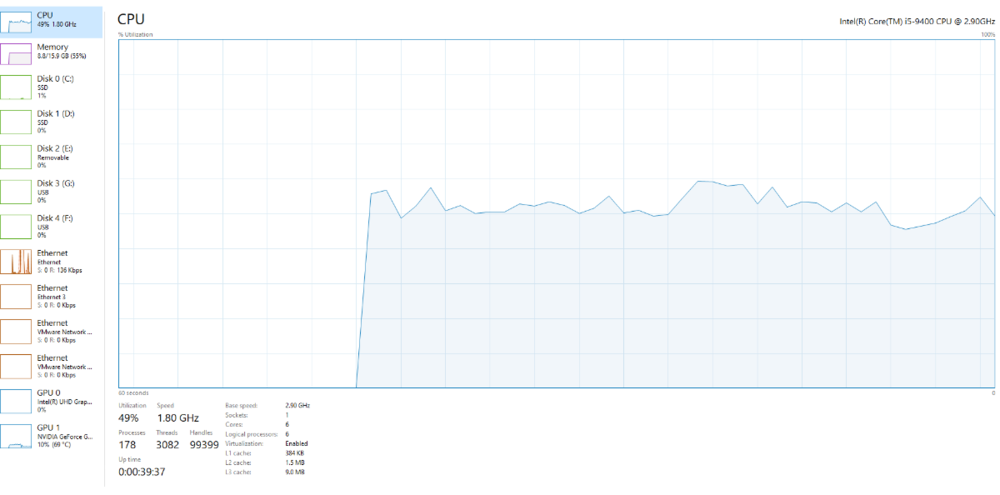Select the Processes count 178
This screenshot has width=1000, height=495.
pyautogui.click(x=127, y=443)
